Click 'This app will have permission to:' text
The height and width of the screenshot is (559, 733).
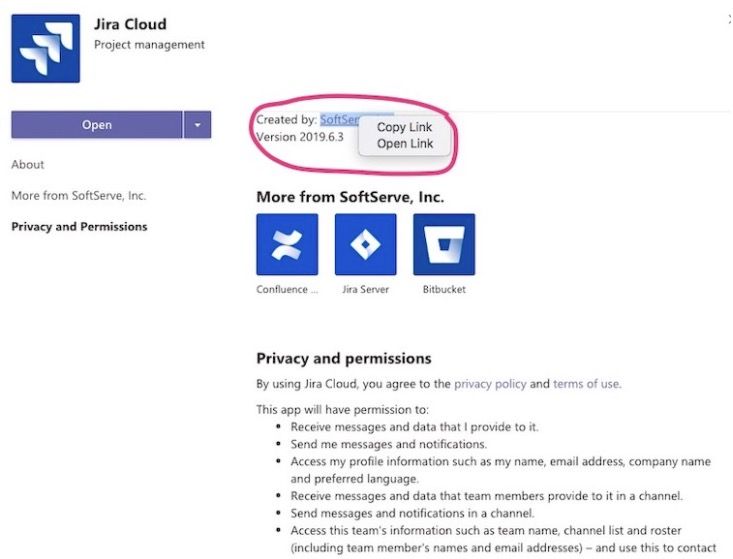(x=342, y=409)
